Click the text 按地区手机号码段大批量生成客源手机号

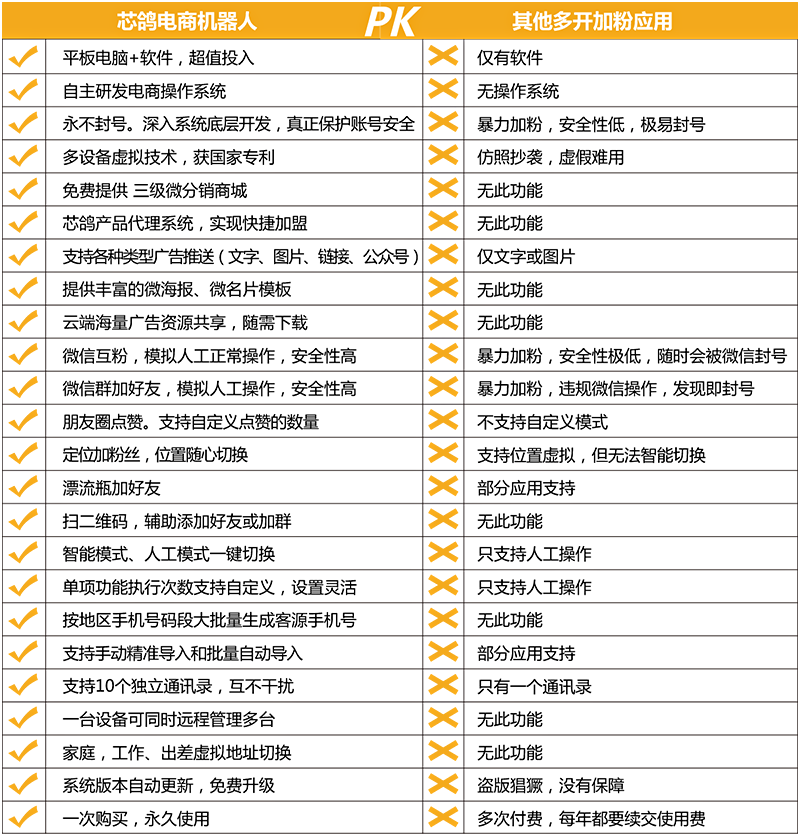click(x=209, y=620)
